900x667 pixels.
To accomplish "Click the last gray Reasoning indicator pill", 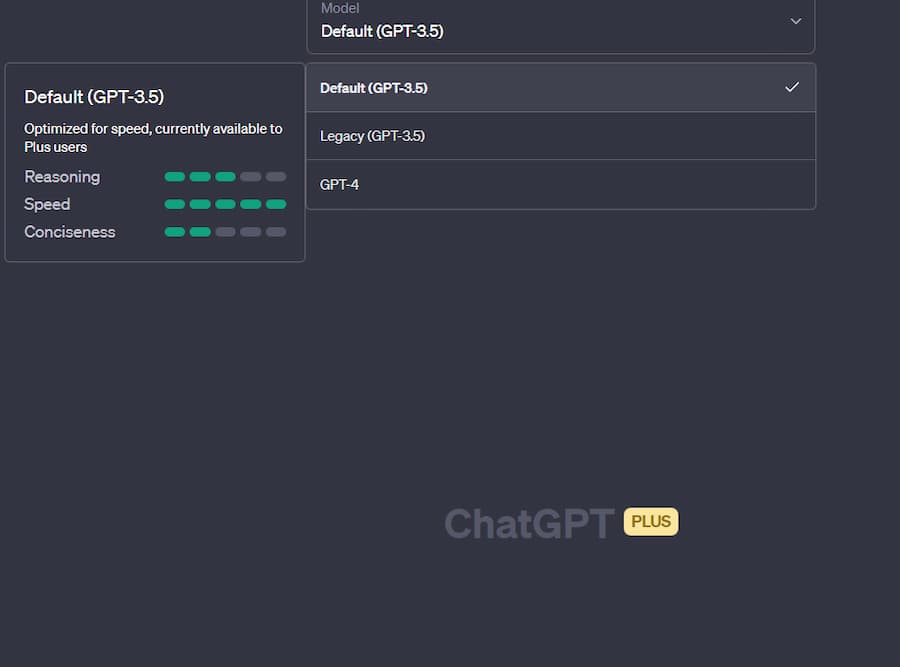I will 276,177.
